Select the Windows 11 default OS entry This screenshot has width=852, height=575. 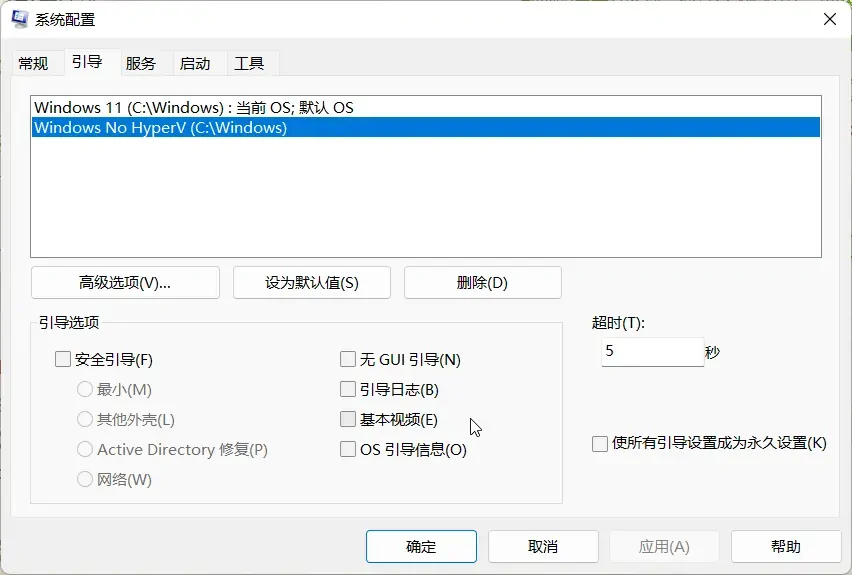pos(425,108)
